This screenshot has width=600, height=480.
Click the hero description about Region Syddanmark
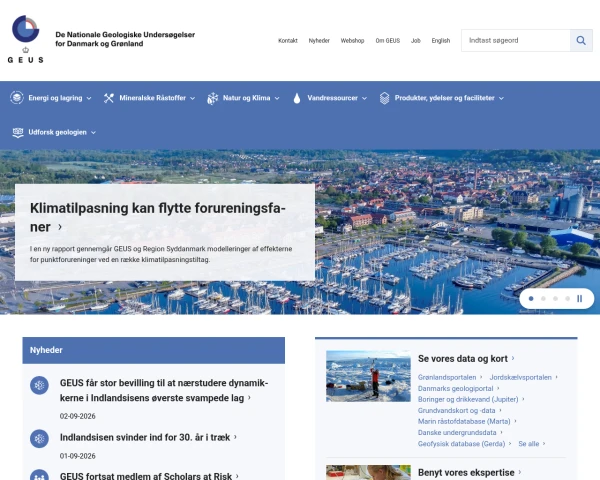click(161, 254)
